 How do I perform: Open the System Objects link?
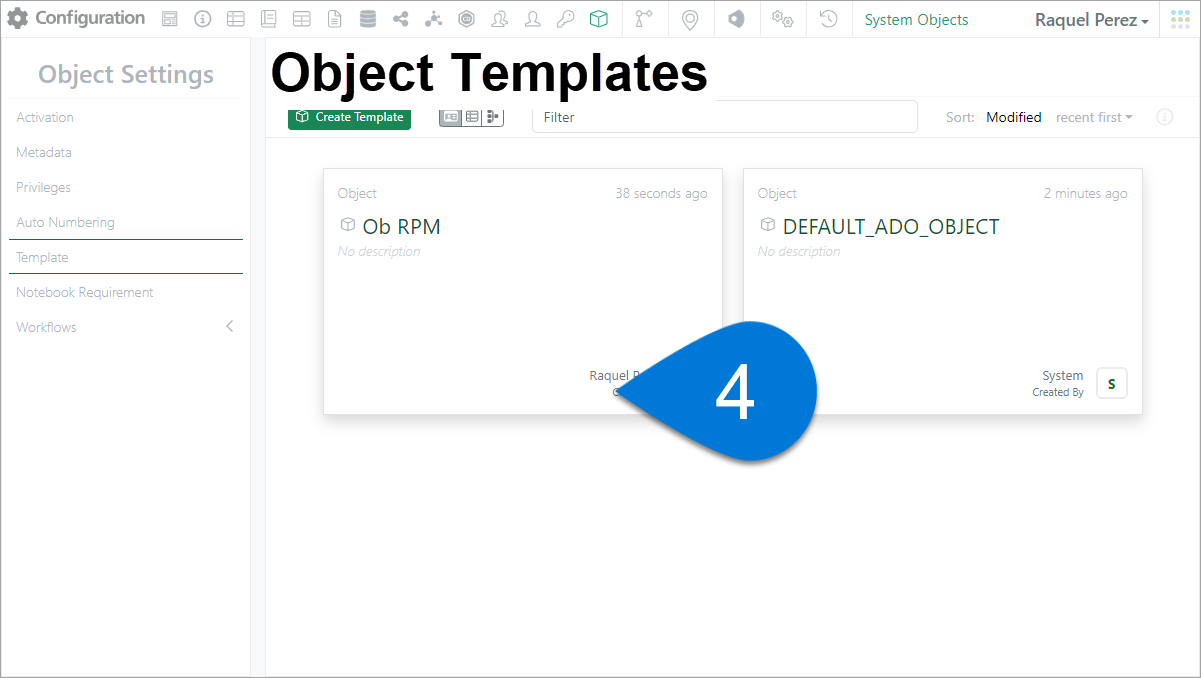(916, 20)
